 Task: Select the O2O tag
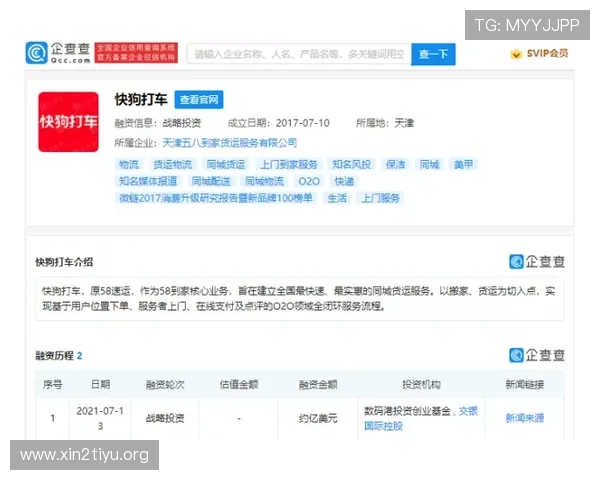309,181
